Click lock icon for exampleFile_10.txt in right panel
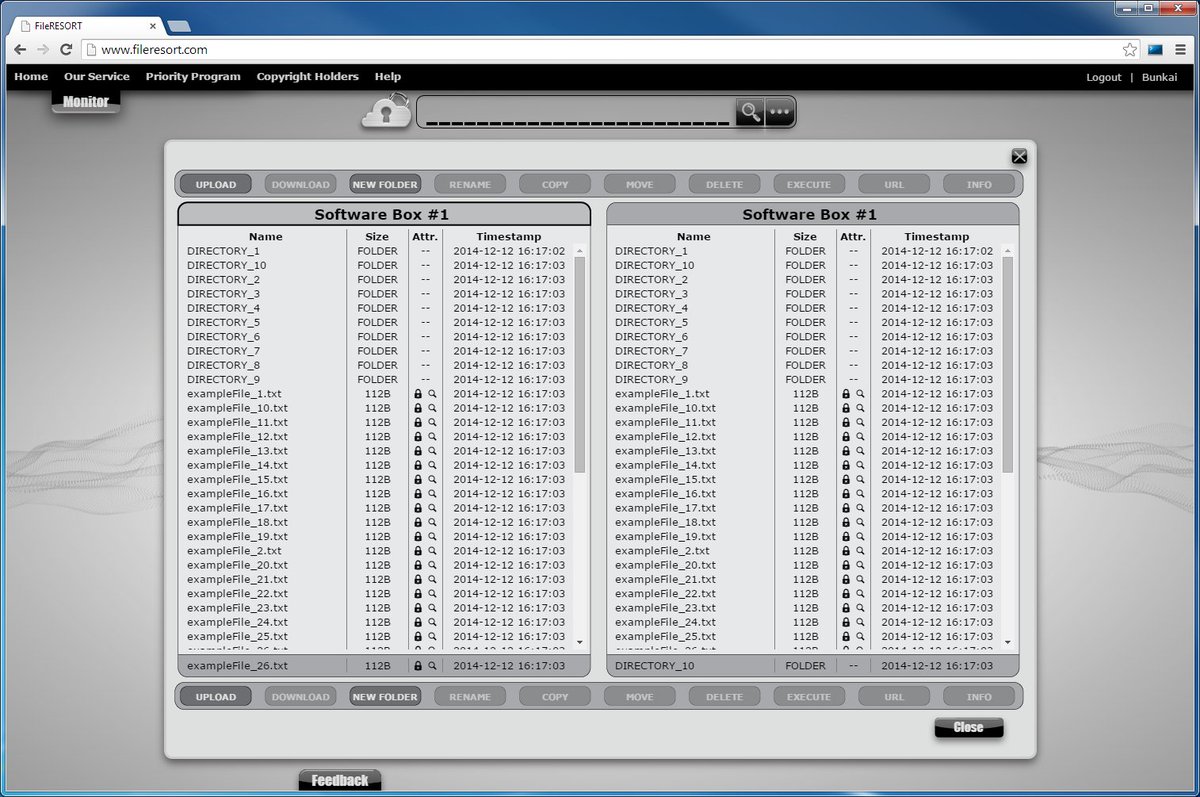Viewport: 1200px width, 797px height. [x=846, y=408]
